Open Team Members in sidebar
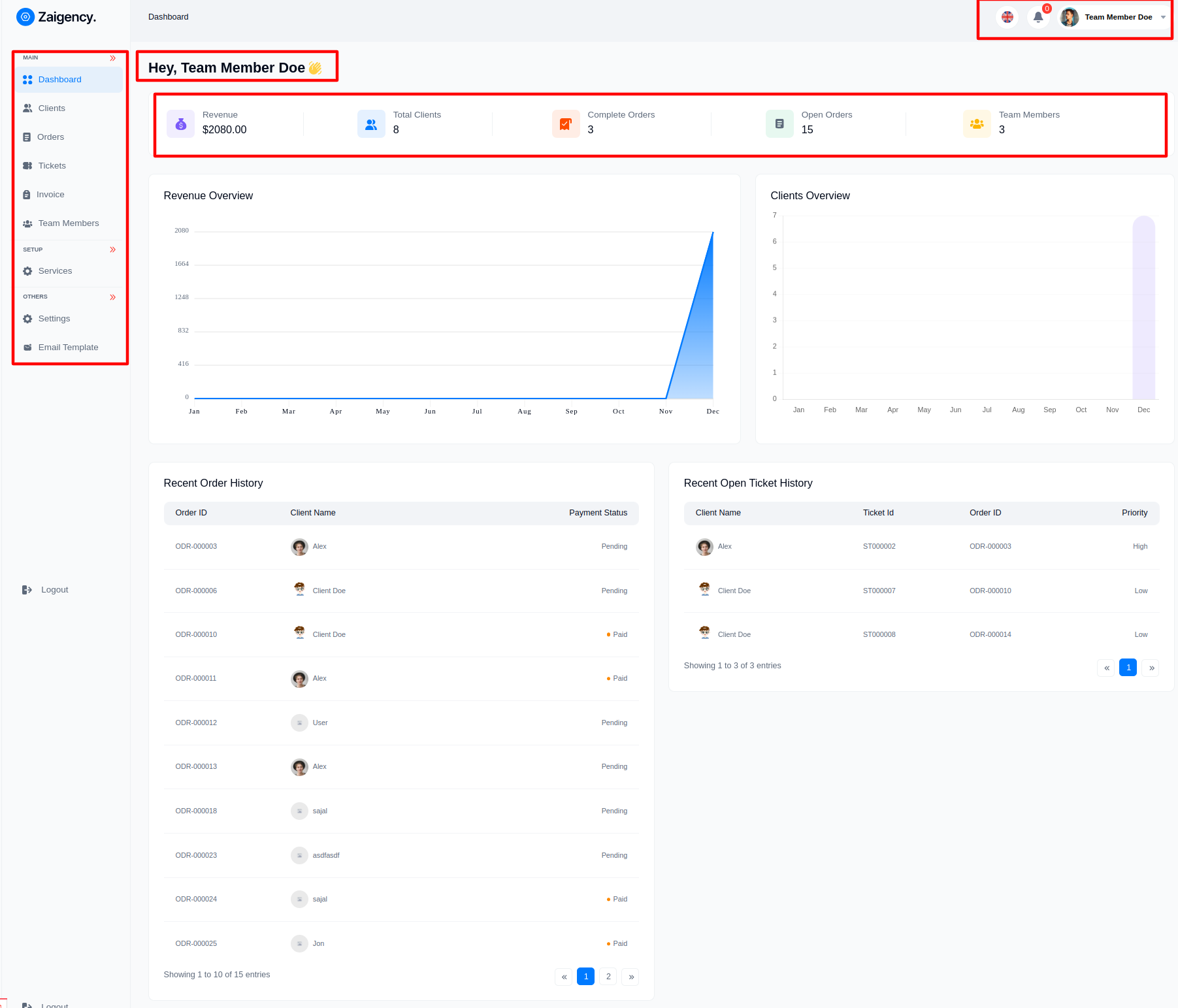This screenshot has width=1178, height=1008. pyautogui.click(x=69, y=223)
